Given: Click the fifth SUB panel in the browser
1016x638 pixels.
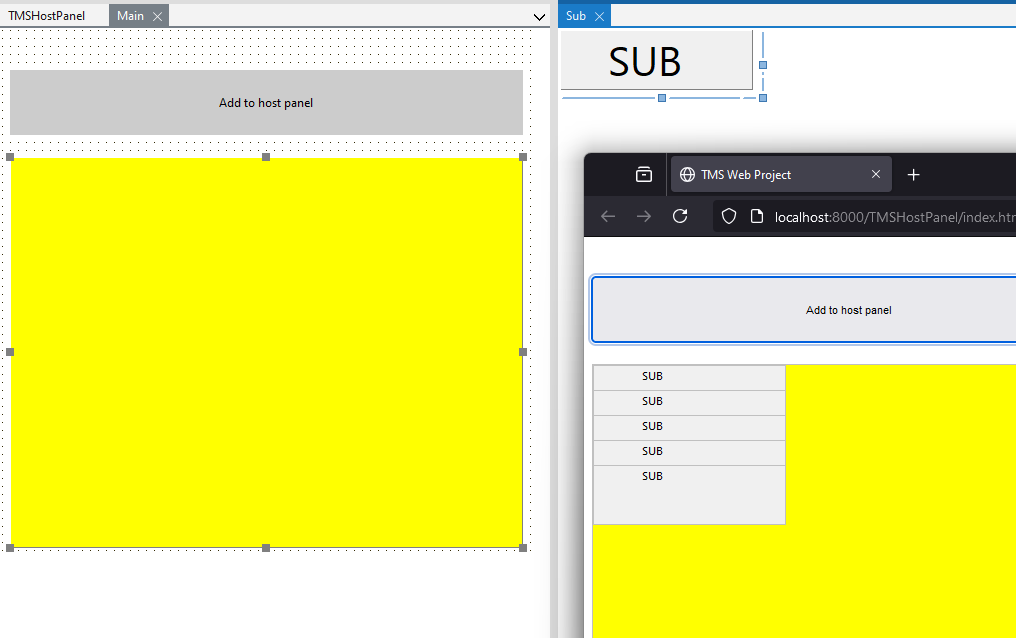Looking at the screenshot, I should 689,495.
